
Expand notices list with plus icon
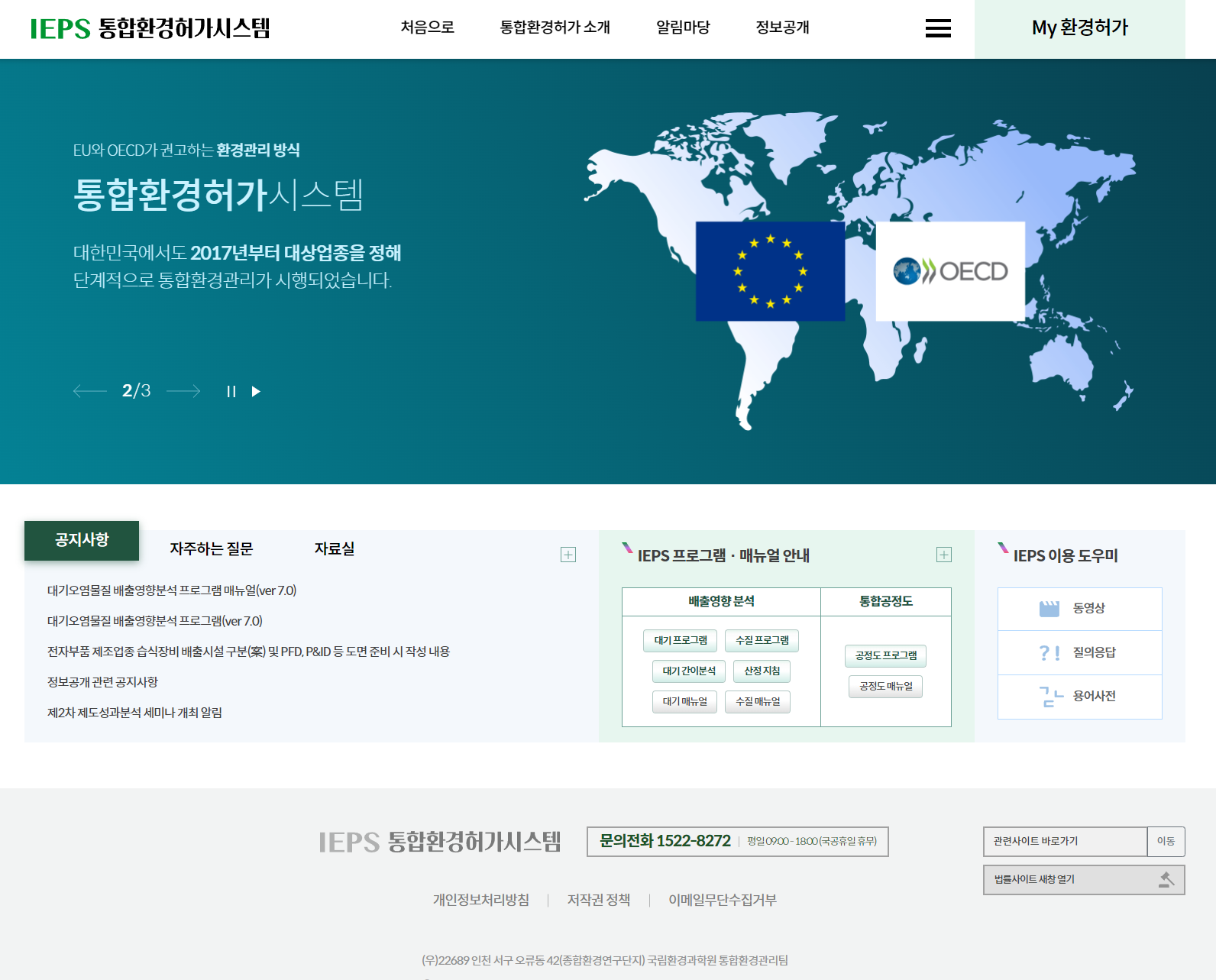coord(568,555)
